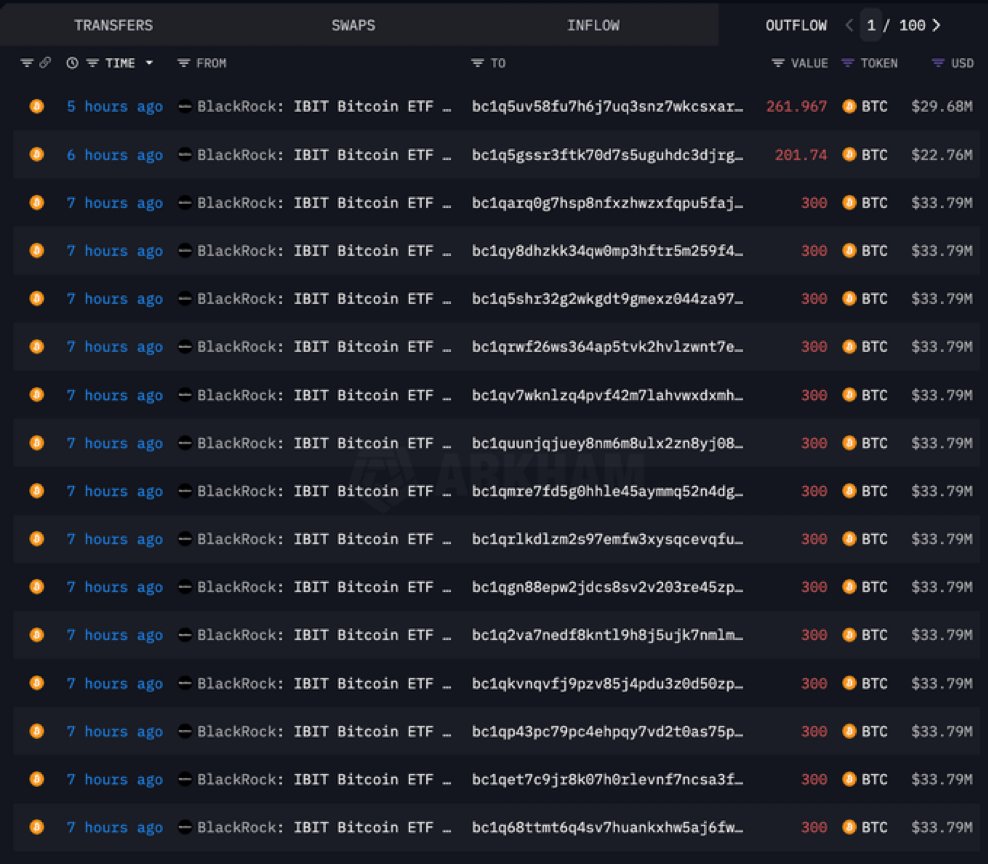The height and width of the screenshot is (864, 988).
Task: Filter by the FROM column
Action: [x=183, y=63]
